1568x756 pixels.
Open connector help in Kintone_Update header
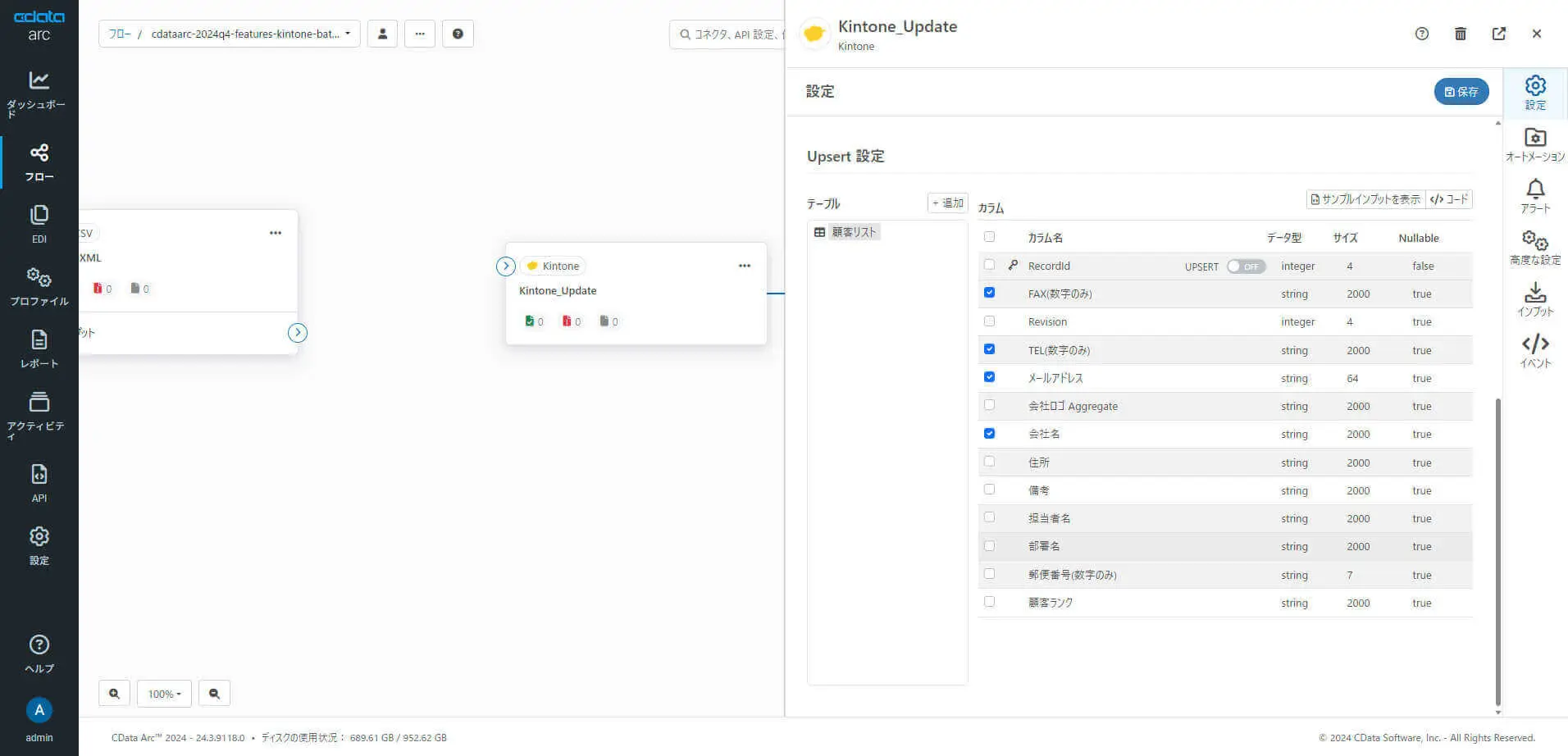click(1422, 34)
